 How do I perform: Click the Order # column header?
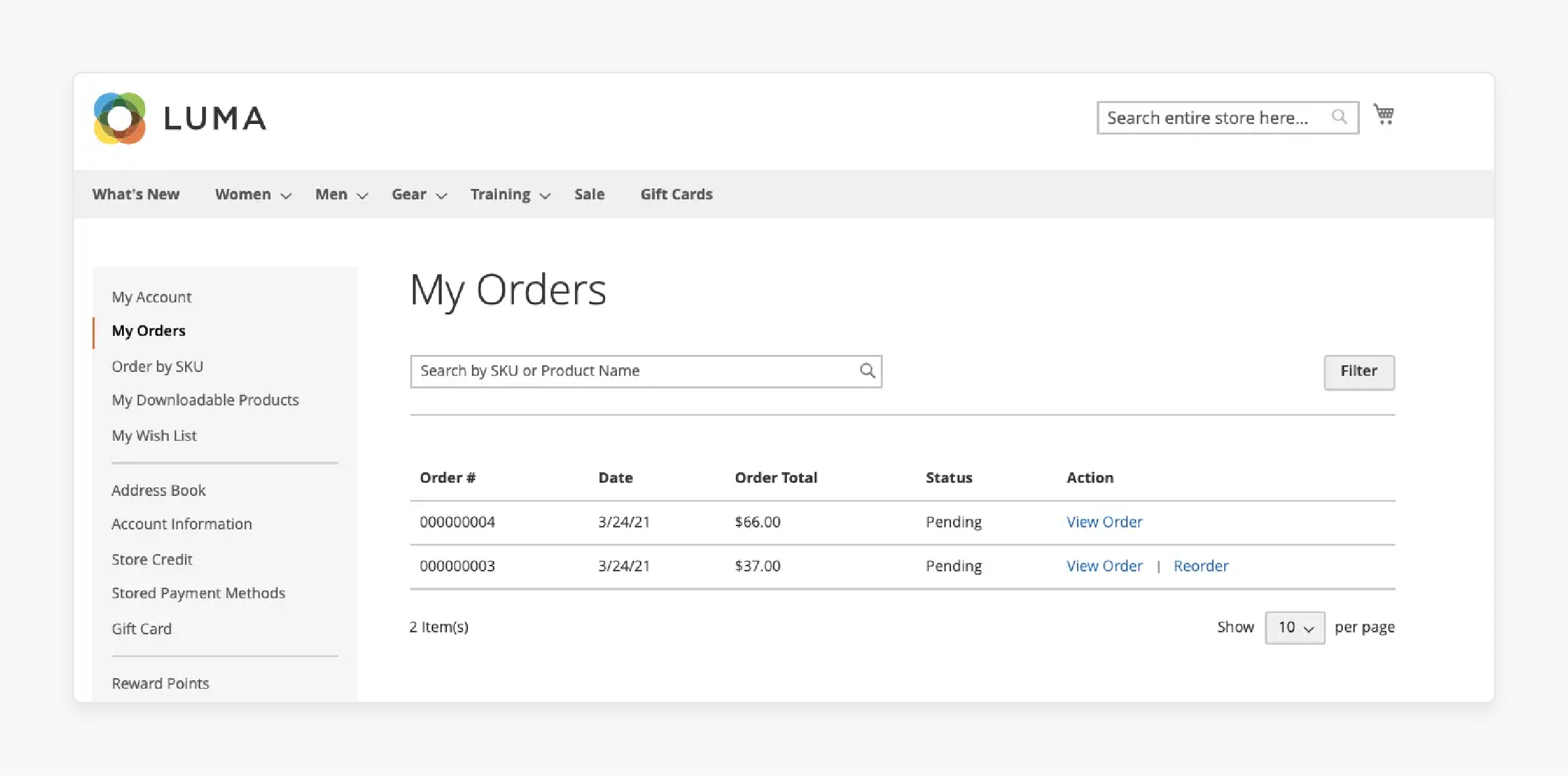(x=448, y=478)
